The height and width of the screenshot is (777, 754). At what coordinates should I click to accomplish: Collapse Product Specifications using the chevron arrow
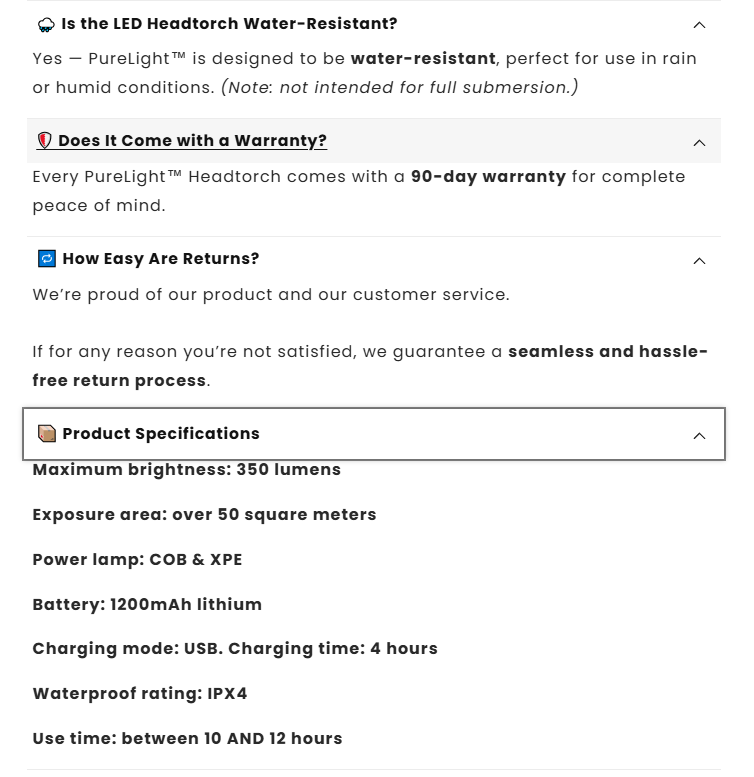[699, 436]
